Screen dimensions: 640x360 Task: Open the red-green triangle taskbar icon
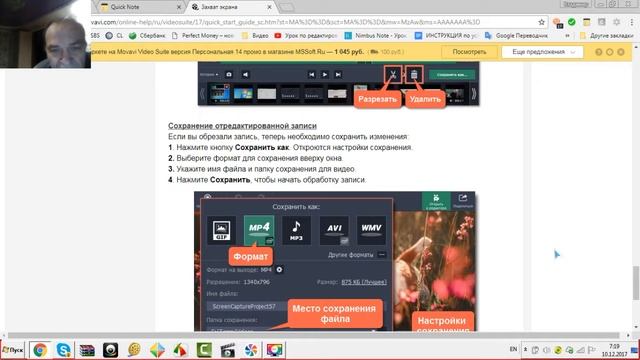point(180,350)
